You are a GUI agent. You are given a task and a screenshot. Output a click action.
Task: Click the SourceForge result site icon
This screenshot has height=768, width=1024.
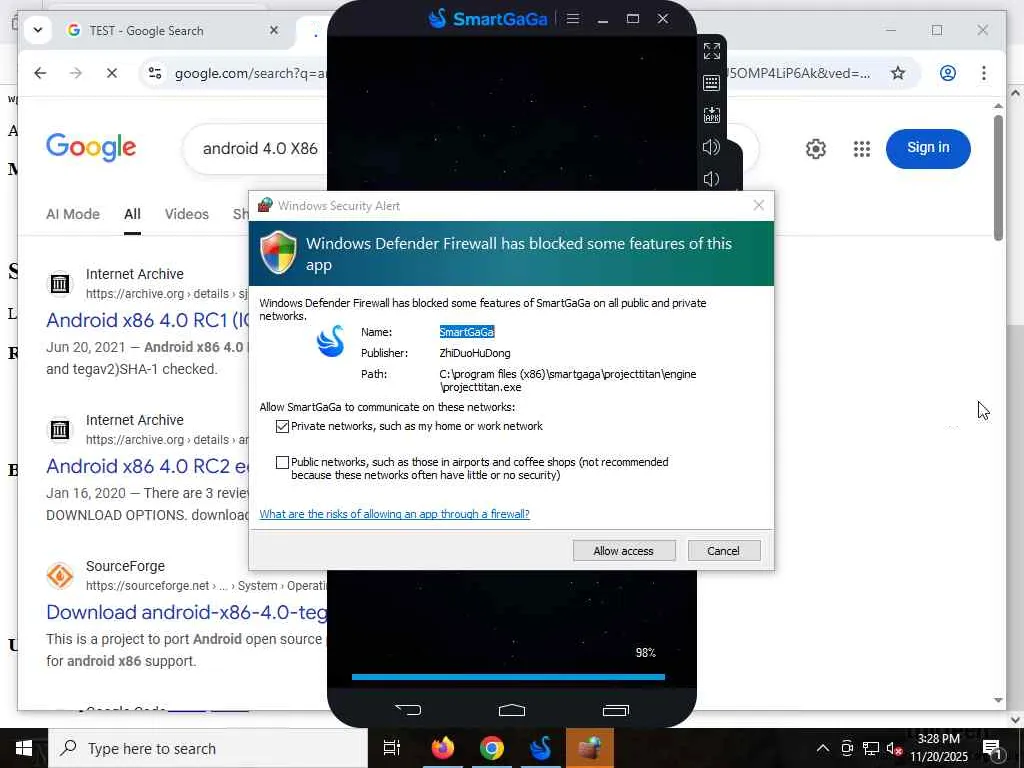[x=60, y=576]
